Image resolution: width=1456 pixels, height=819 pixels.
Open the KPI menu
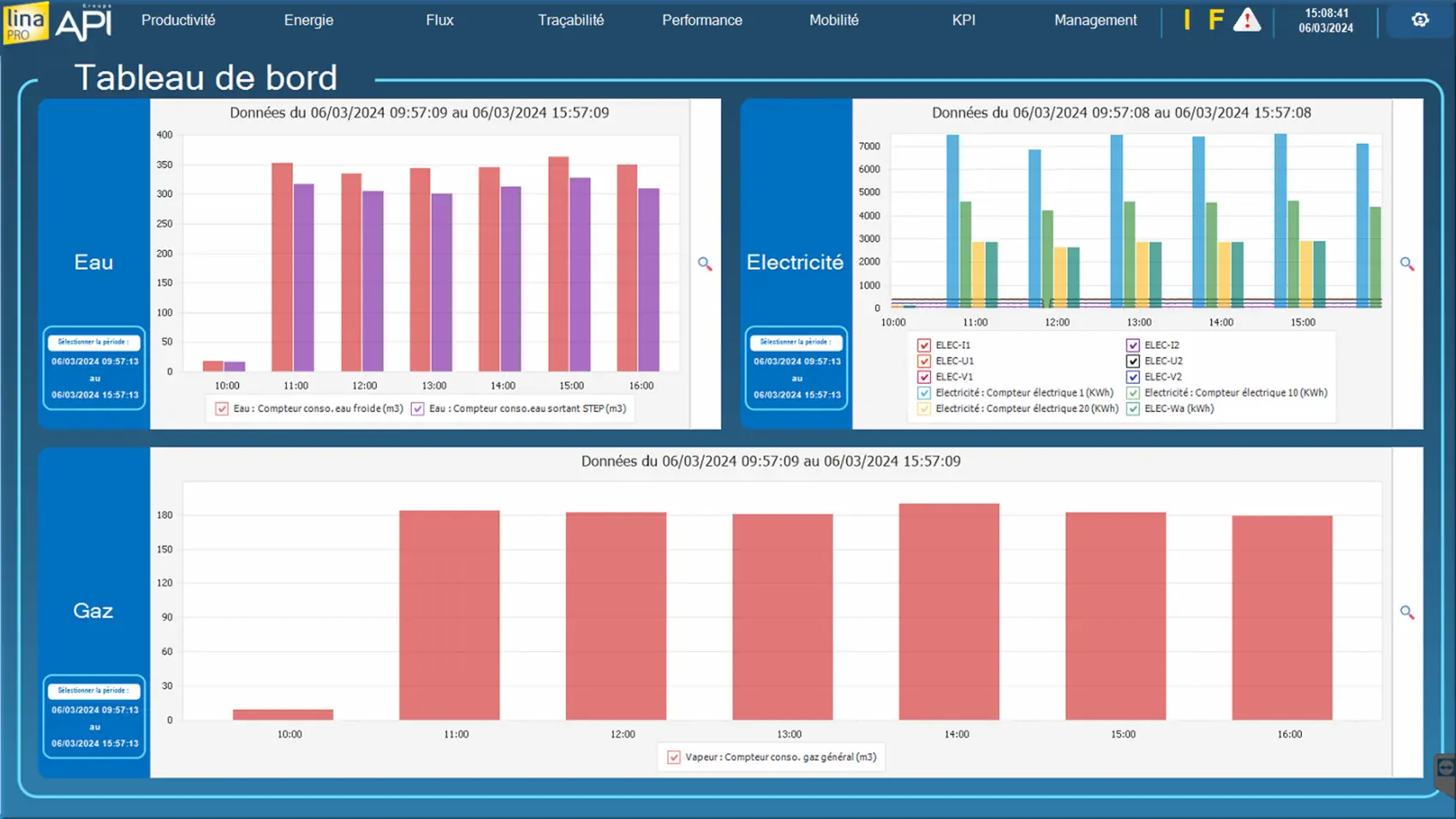point(964,20)
